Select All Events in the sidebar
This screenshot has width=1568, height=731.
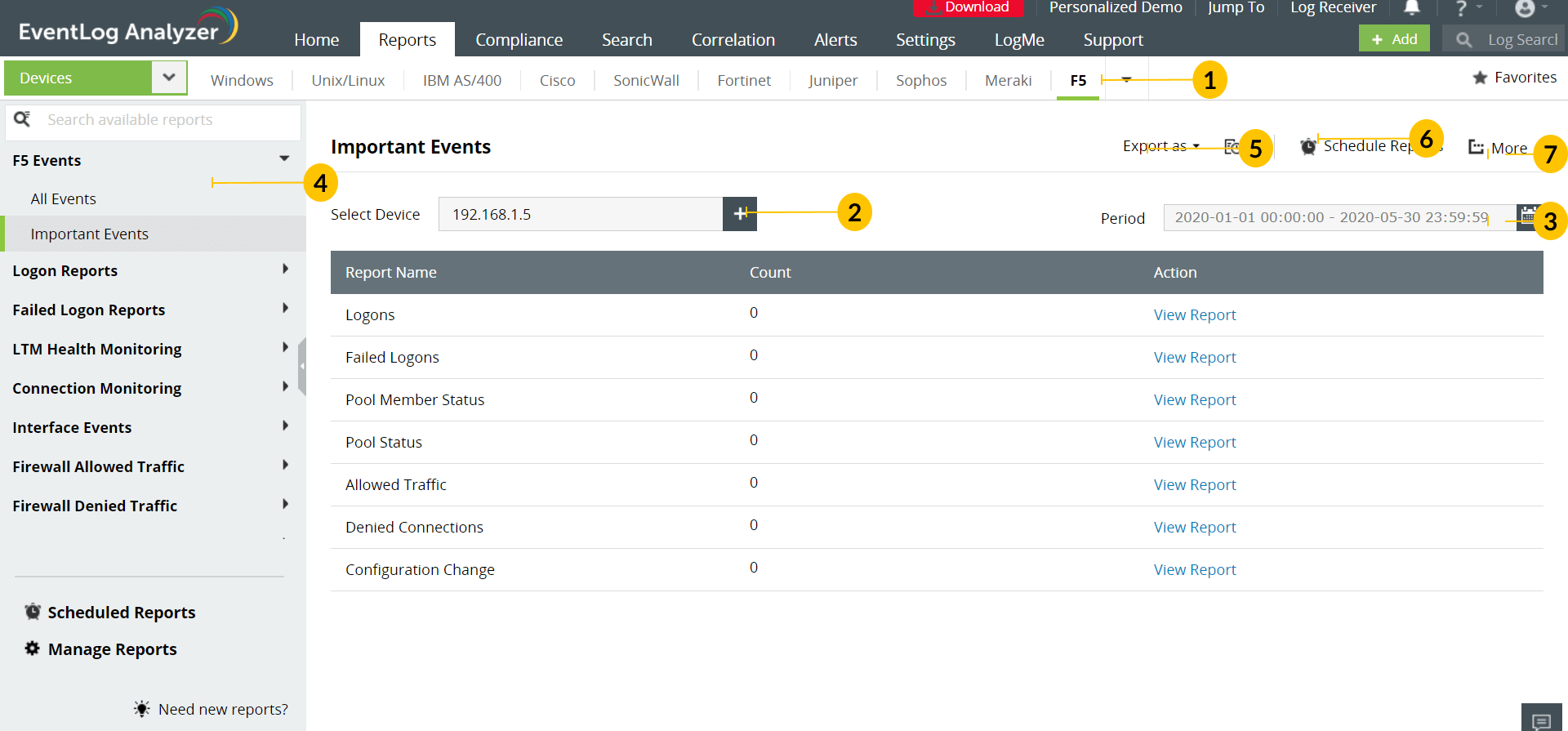point(64,198)
